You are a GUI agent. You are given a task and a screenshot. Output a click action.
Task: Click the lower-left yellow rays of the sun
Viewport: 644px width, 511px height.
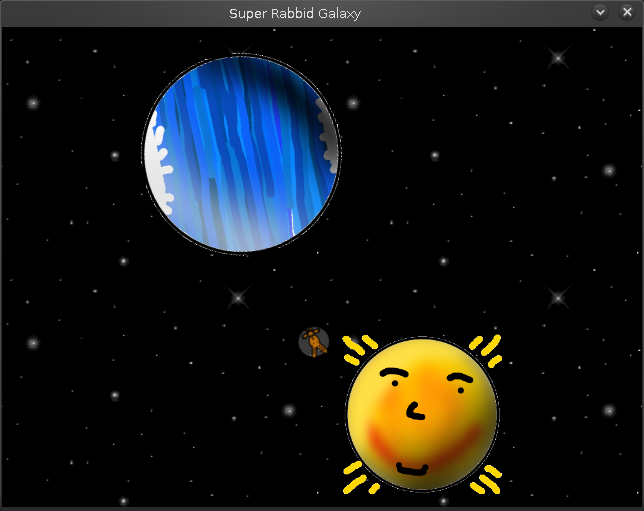(x=358, y=477)
